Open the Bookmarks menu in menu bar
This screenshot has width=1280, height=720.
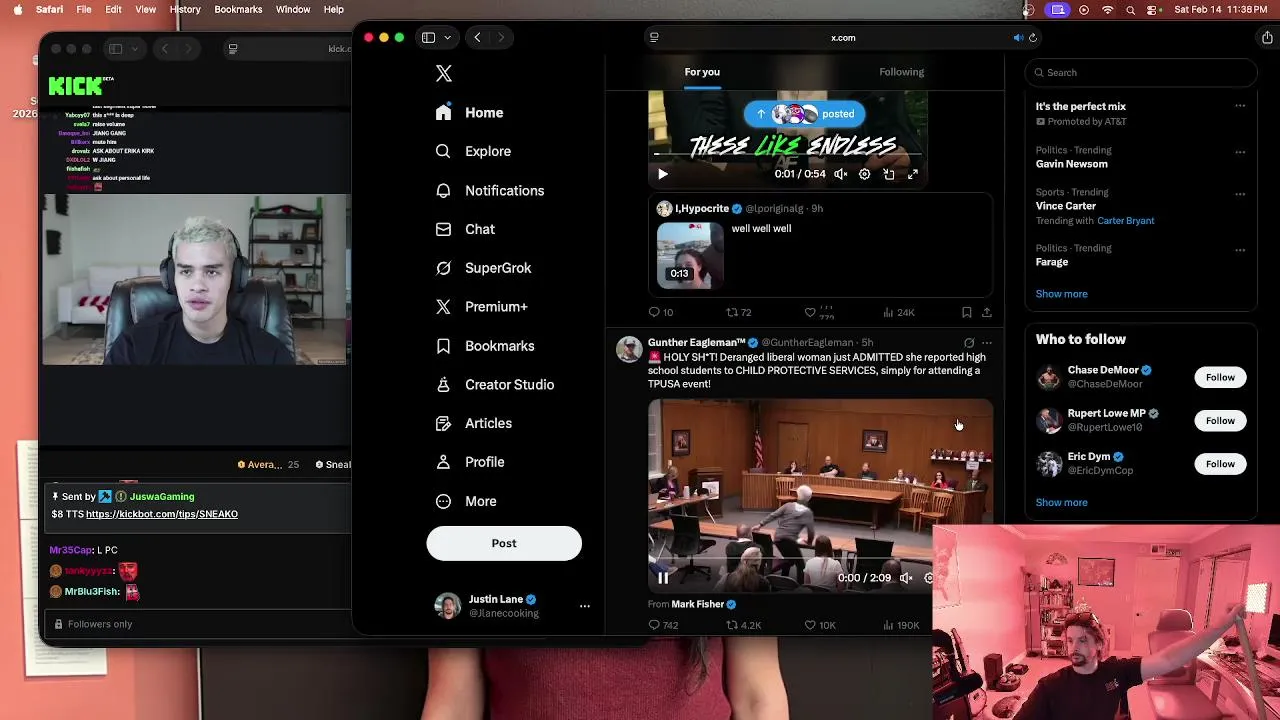pos(238,9)
